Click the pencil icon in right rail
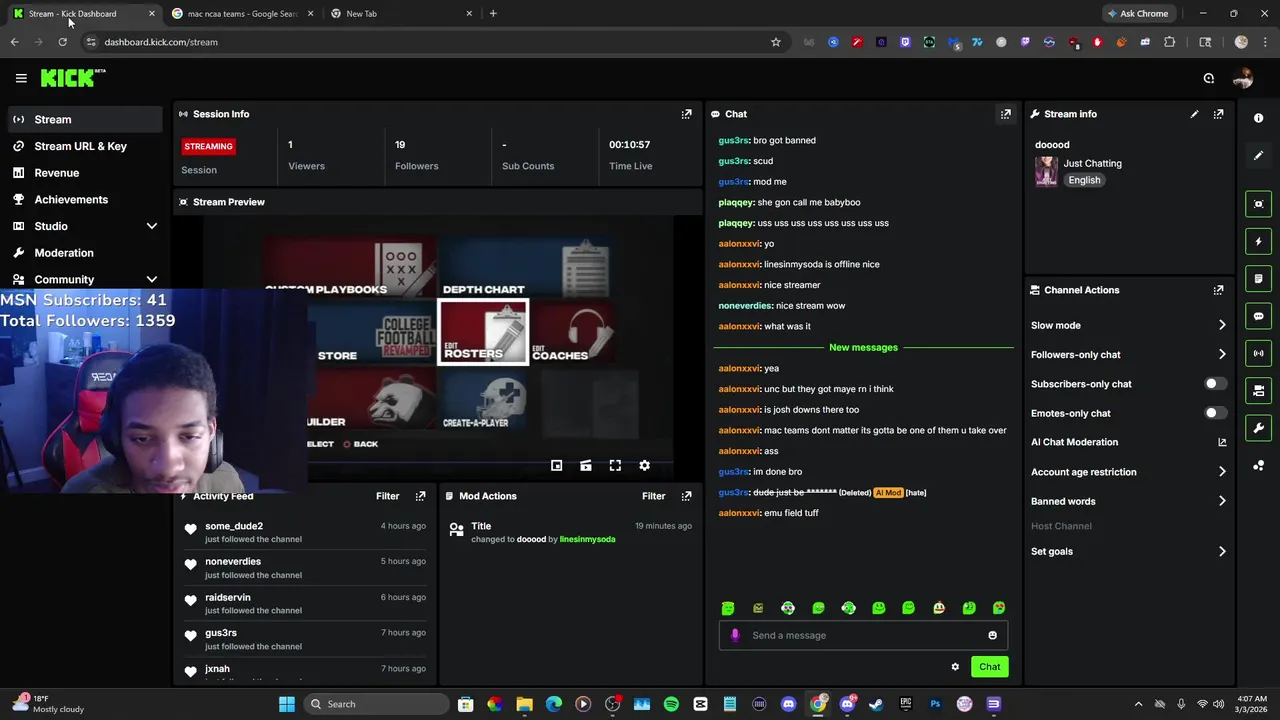 point(1258,155)
